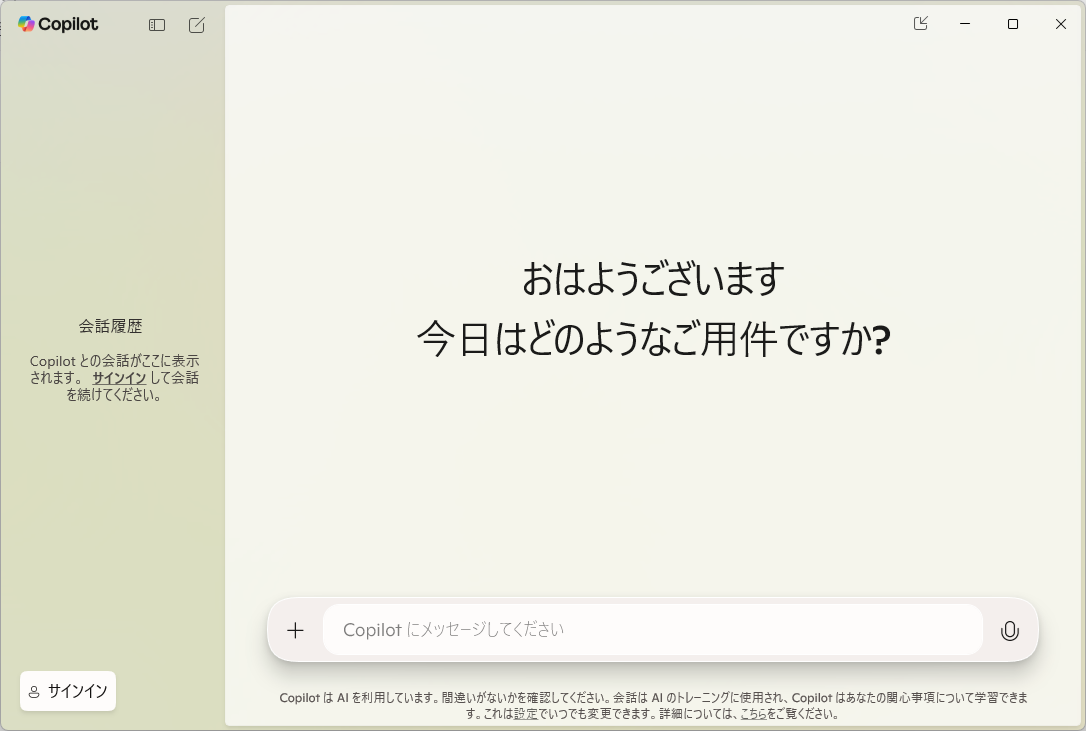The image size is (1086, 731).
Task: Click the underlined サインイン link in sidebar text
Action: (119, 378)
